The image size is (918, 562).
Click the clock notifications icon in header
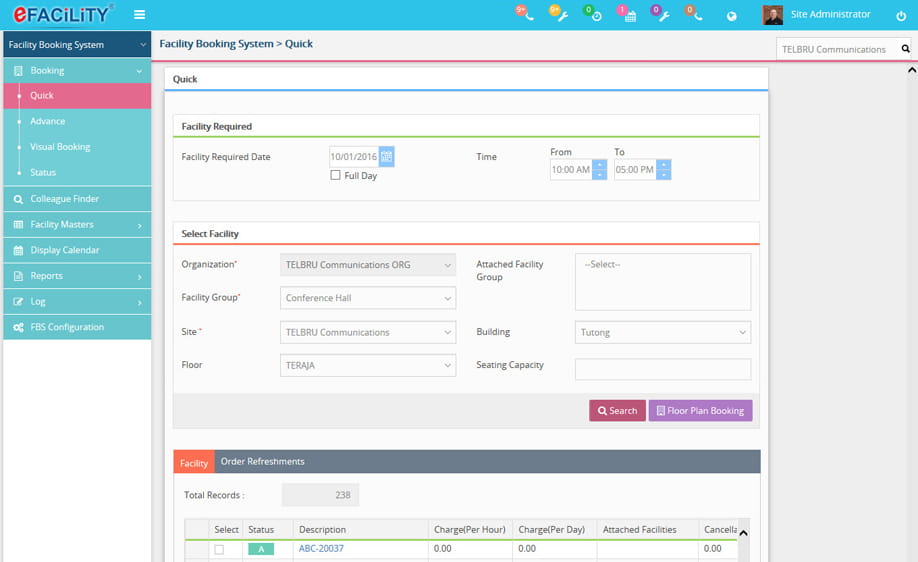coord(594,15)
